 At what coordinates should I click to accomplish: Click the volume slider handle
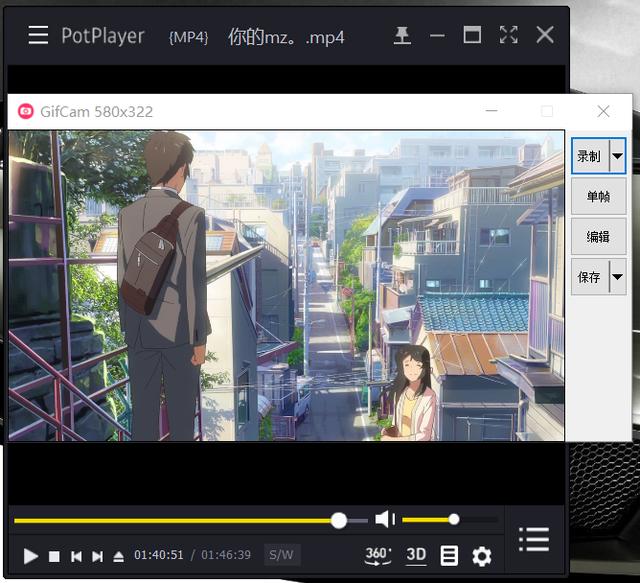coord(454,519)
